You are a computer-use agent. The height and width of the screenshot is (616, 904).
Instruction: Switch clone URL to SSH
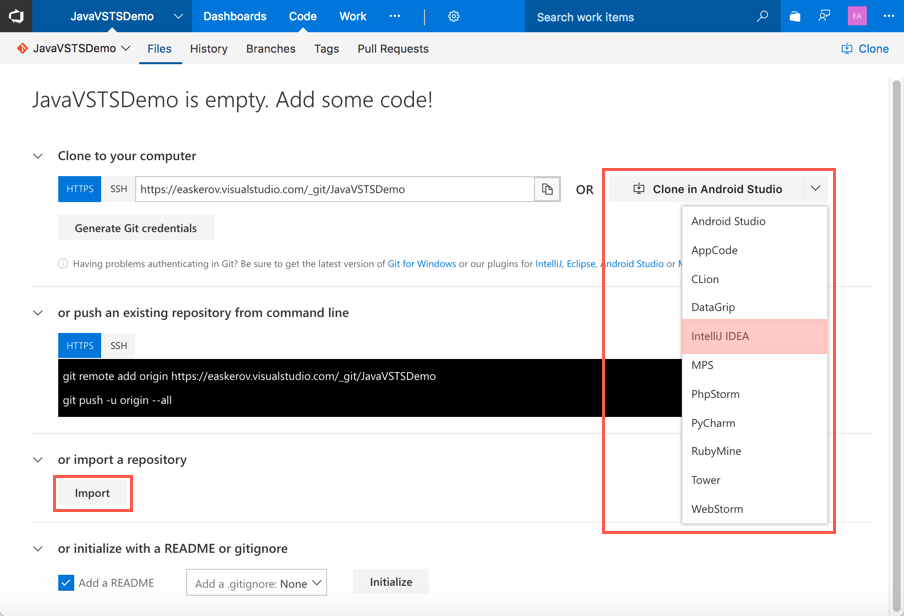point(118,188)
